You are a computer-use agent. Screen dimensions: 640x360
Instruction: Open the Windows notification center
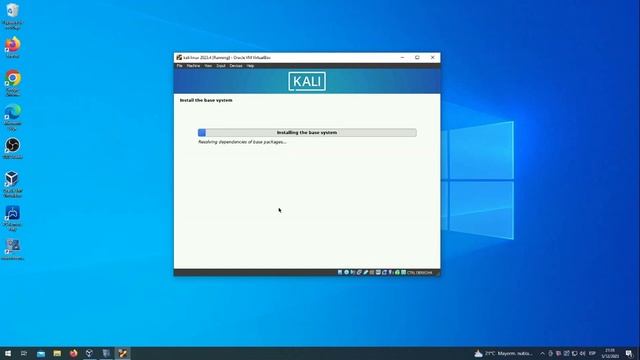pyautogui.click(x=629, y=353)
